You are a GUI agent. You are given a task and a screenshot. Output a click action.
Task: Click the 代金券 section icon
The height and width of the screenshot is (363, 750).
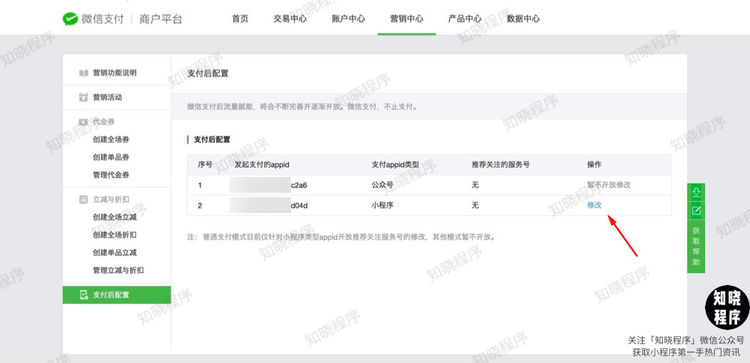83,122
